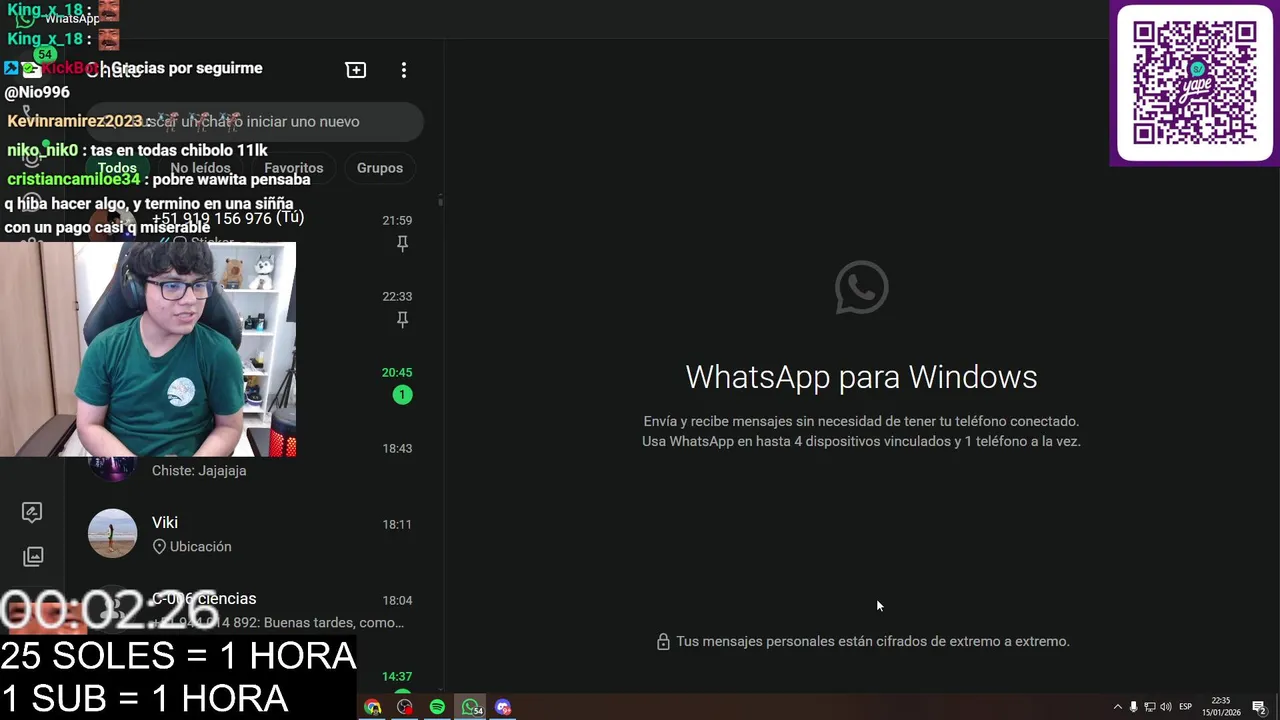Open Viki's profile picture

pos(112,534)
